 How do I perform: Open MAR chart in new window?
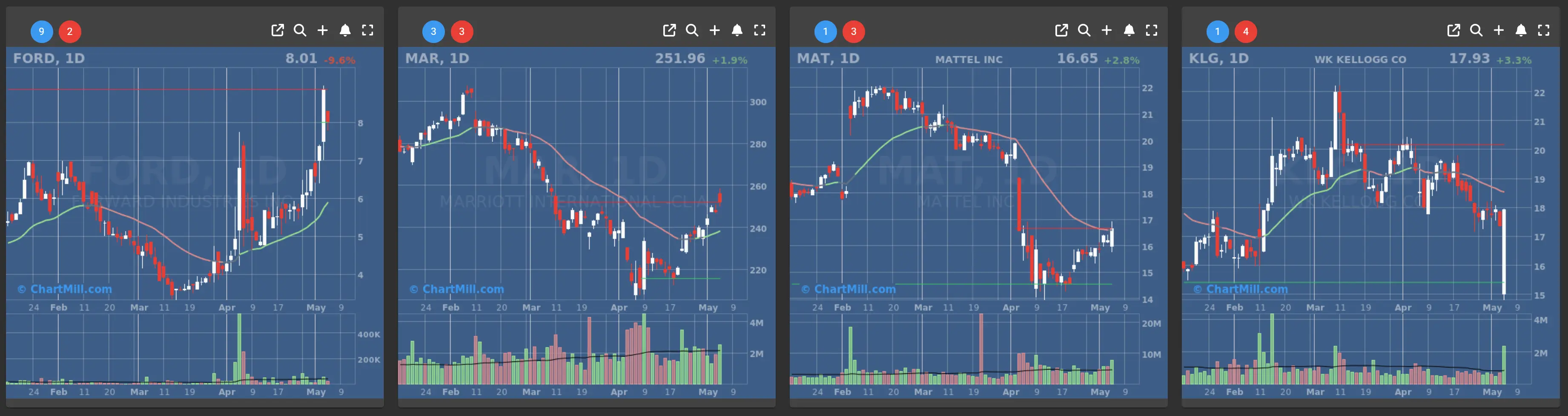(670, 30)
